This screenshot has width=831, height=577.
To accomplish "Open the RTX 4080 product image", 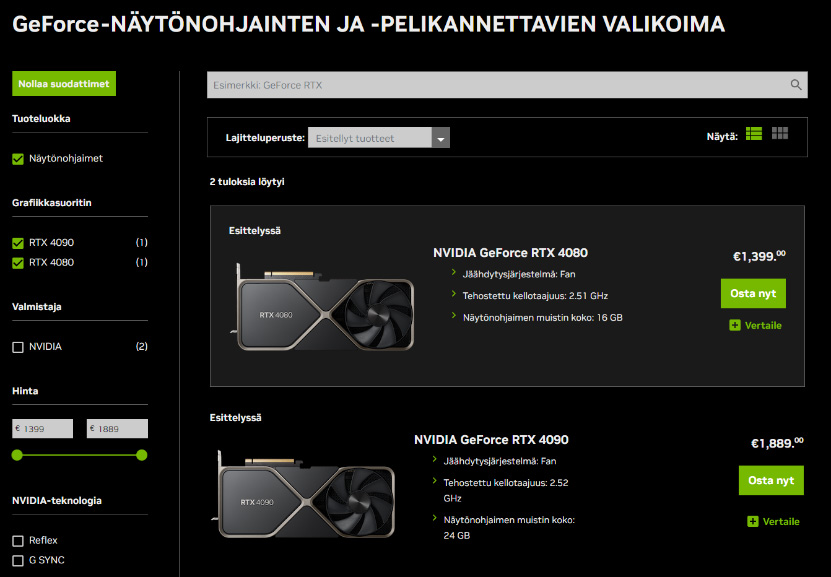I will coord(322,307).
